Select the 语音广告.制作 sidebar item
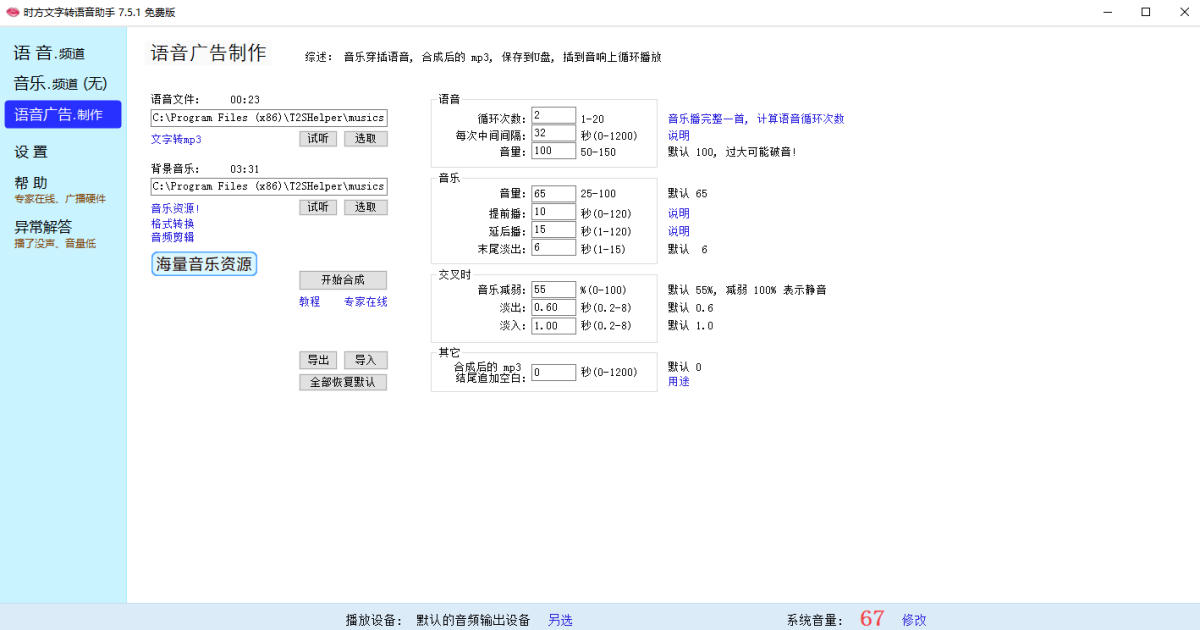Viewport: 1200px width, 630px height. point(62,115)
